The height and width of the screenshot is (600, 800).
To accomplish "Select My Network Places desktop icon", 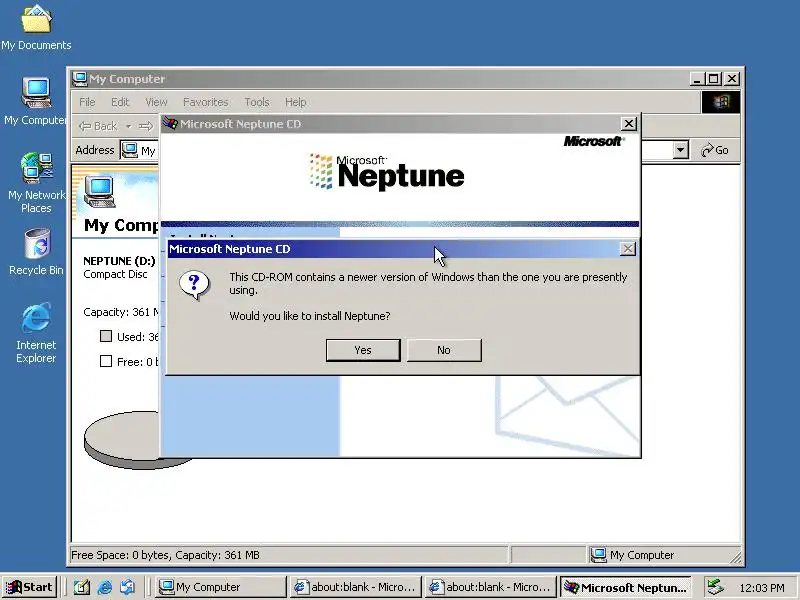I will tap(36, 183).
